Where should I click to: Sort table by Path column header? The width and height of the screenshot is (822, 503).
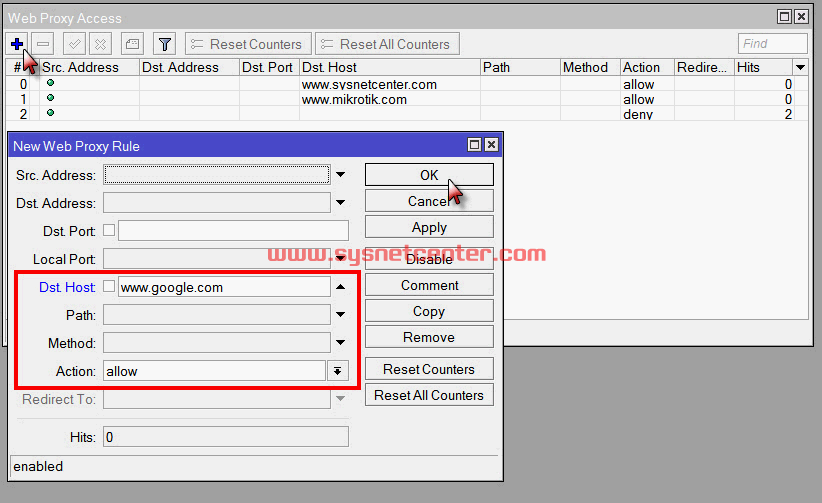point(520,67)
